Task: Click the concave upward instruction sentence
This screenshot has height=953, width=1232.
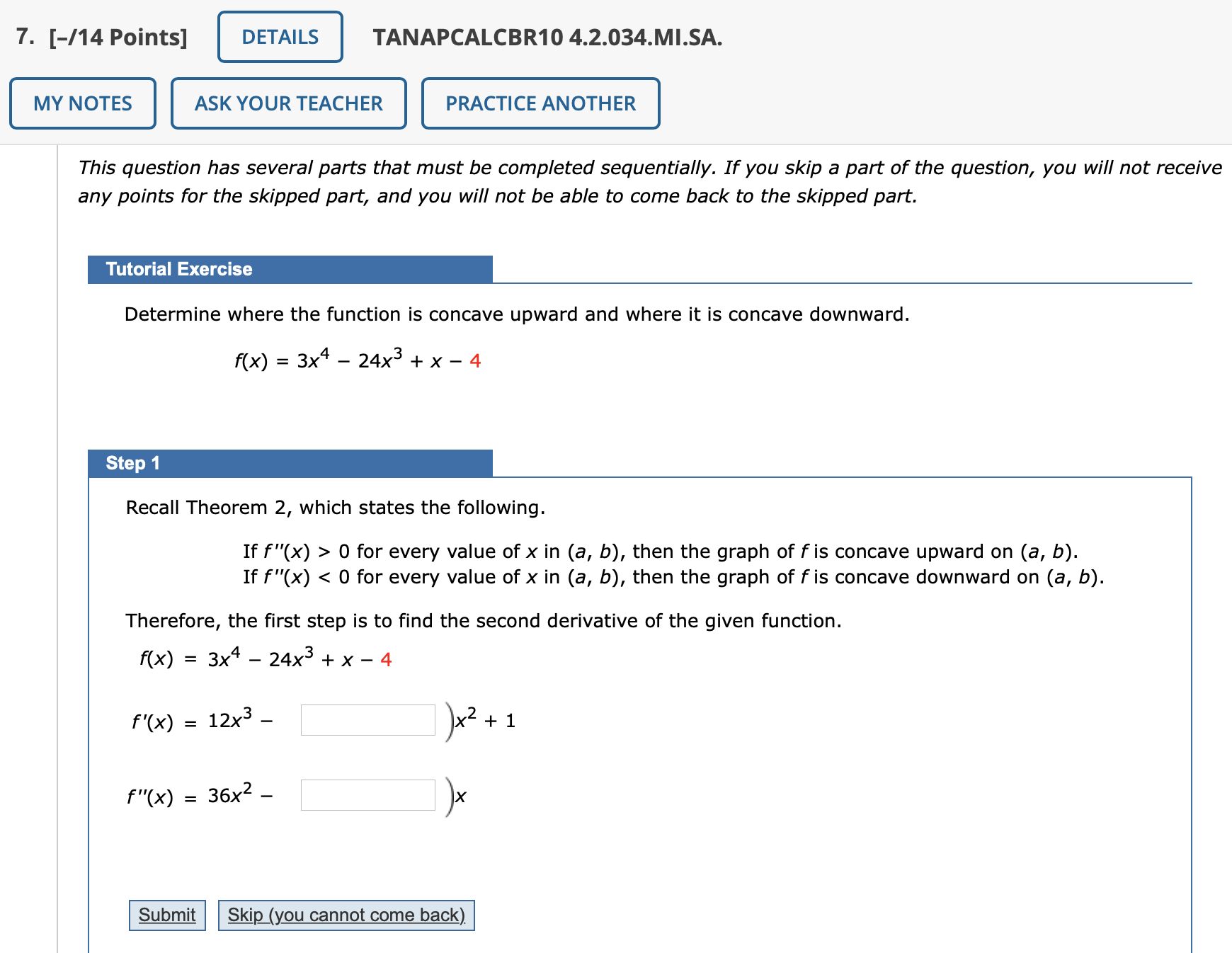Action: [x=516, y=314]
